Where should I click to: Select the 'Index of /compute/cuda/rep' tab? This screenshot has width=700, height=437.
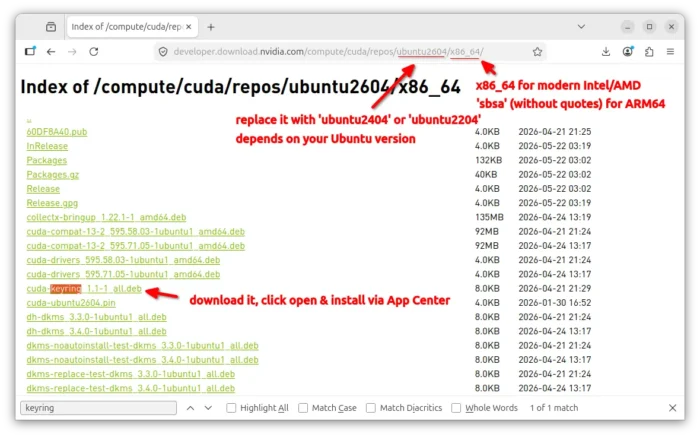133,27
